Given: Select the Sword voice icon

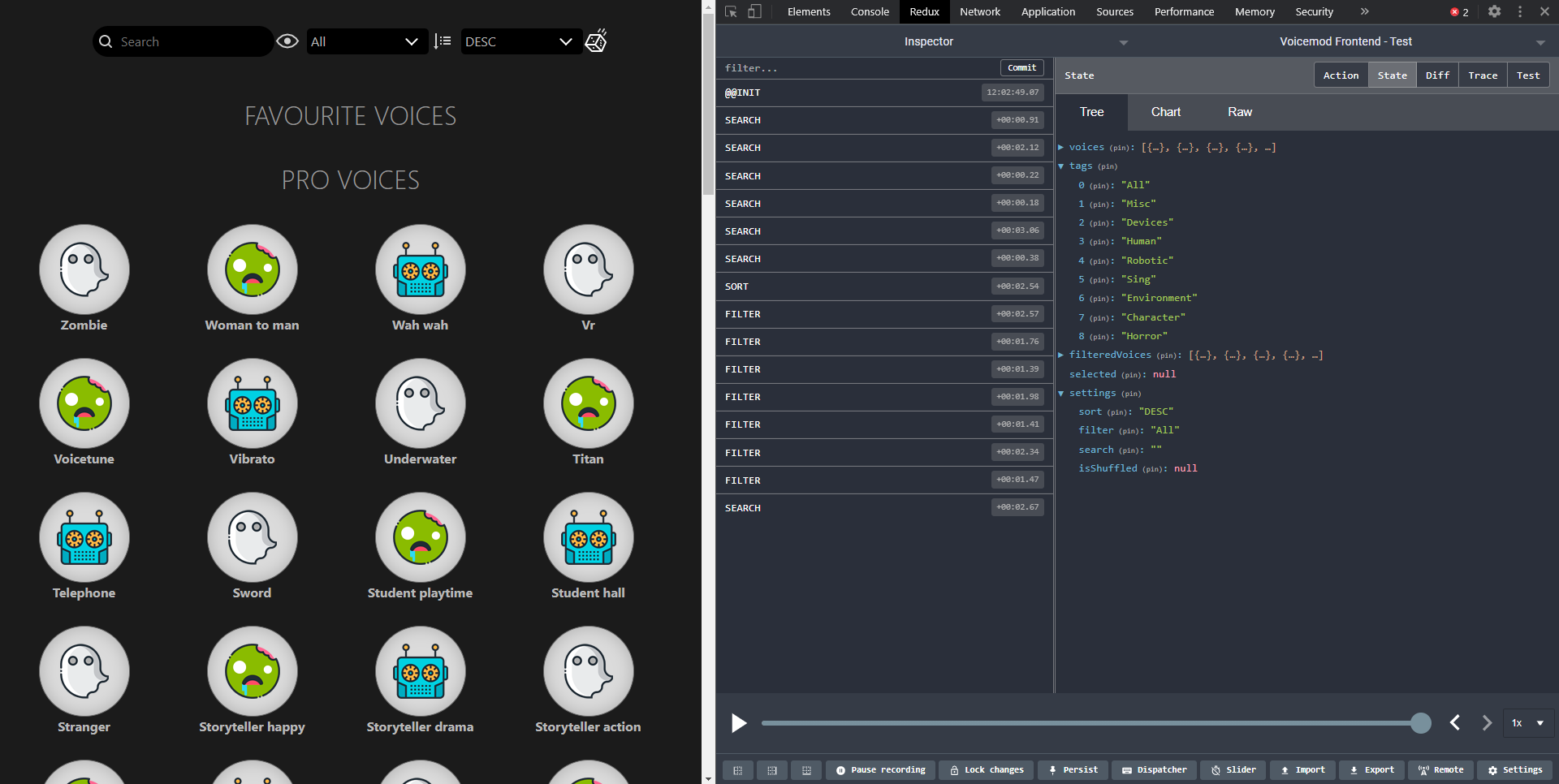Looking at the screenshot, I should 253,537.
